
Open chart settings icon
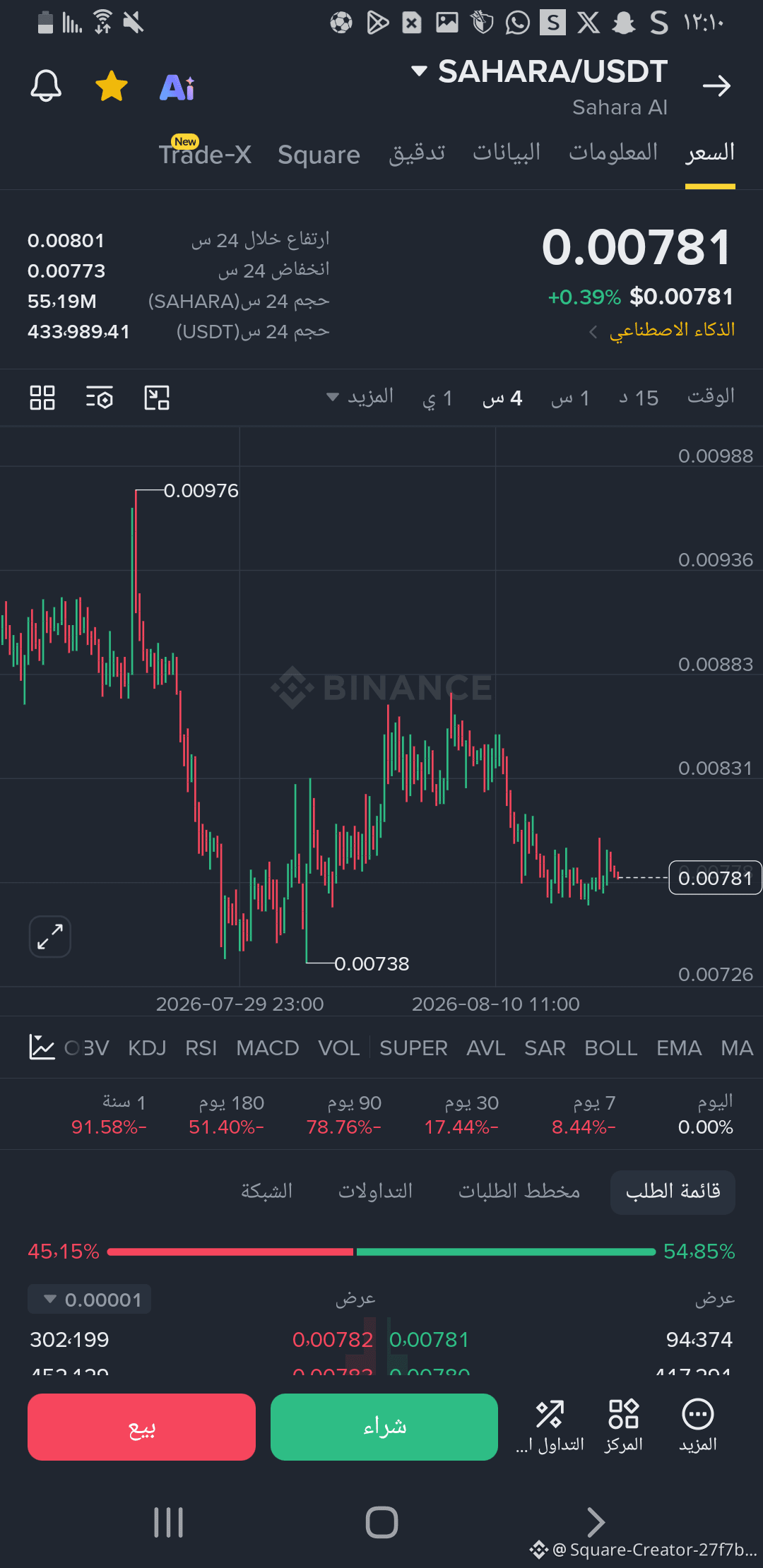[x=100, y=398]
